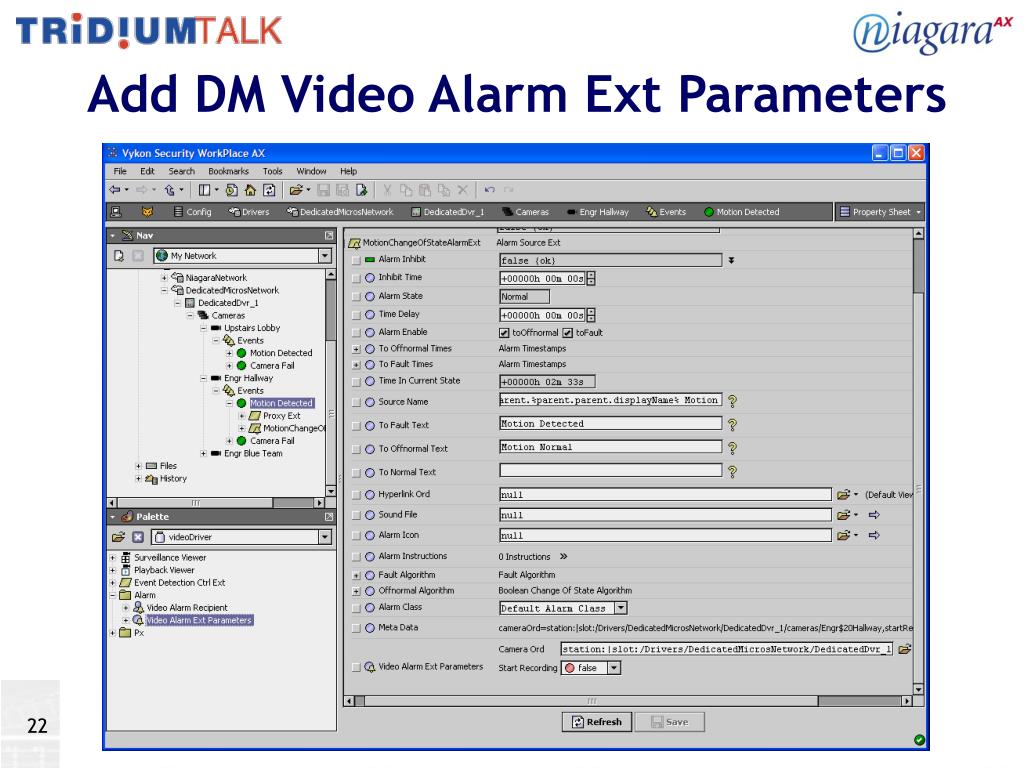Click the property sheet vertical scrollbar
Screen dimensions: 1024x768
click(918, 462)
